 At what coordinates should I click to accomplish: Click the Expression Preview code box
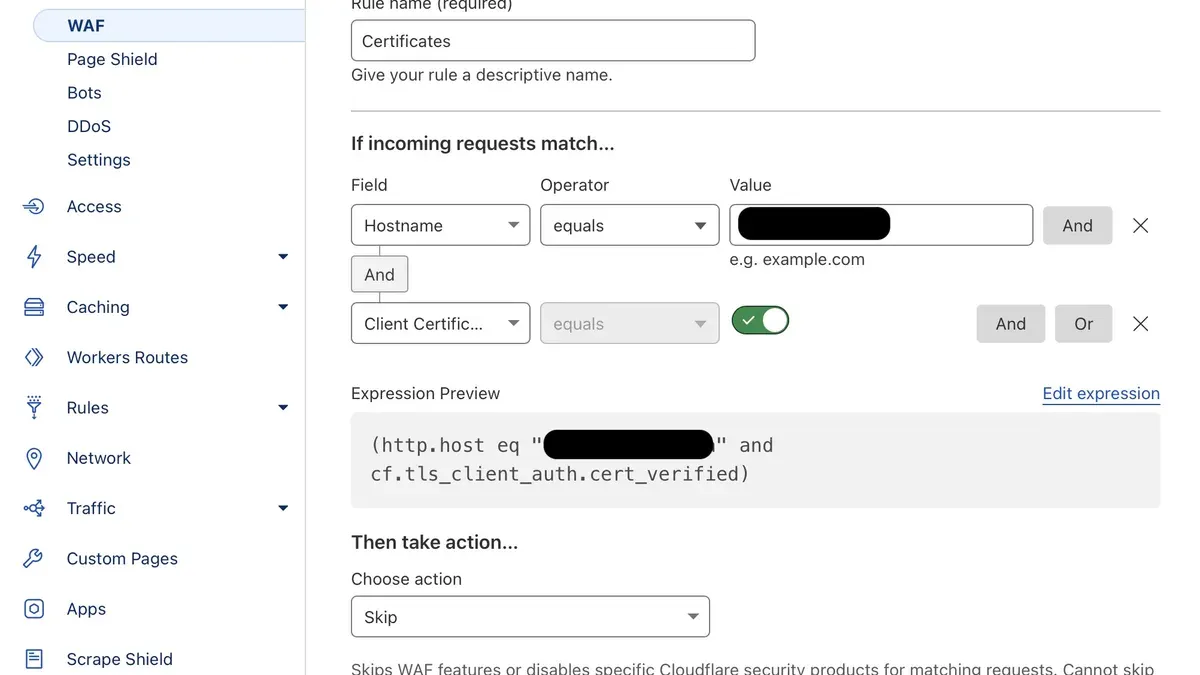[x=755, y=460]
